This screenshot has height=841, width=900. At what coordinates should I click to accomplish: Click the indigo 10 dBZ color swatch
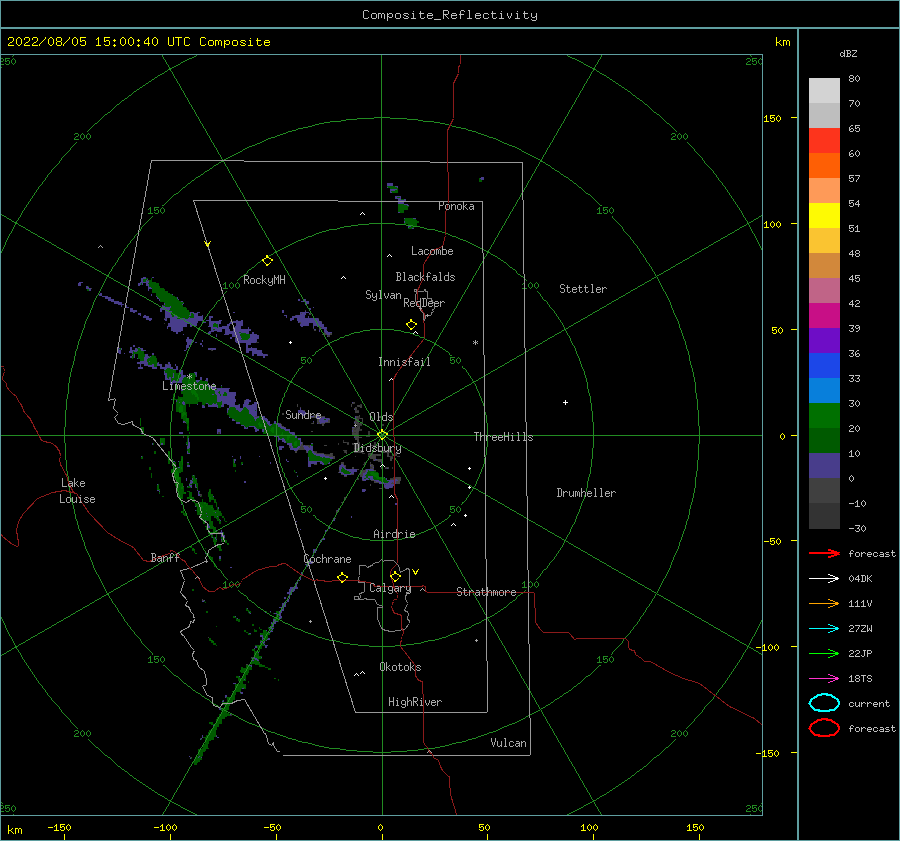pyautogui.click(x=824, y=466)
